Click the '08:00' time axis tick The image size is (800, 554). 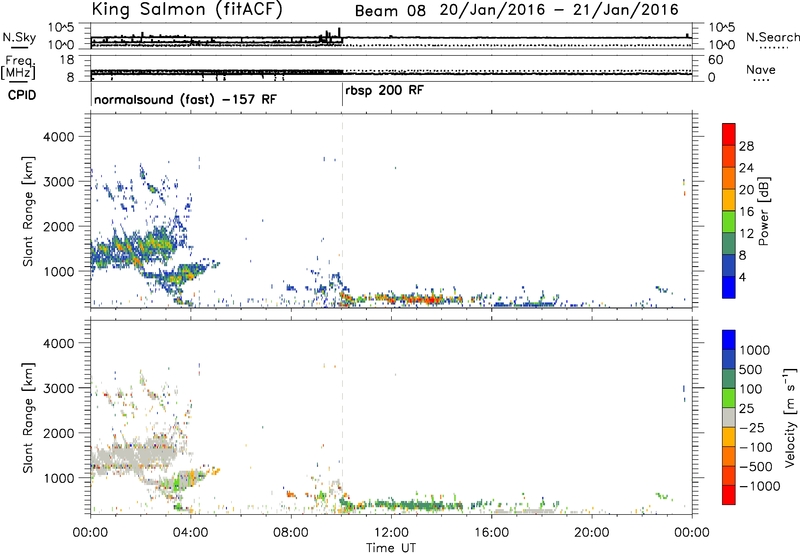point(291,533)
